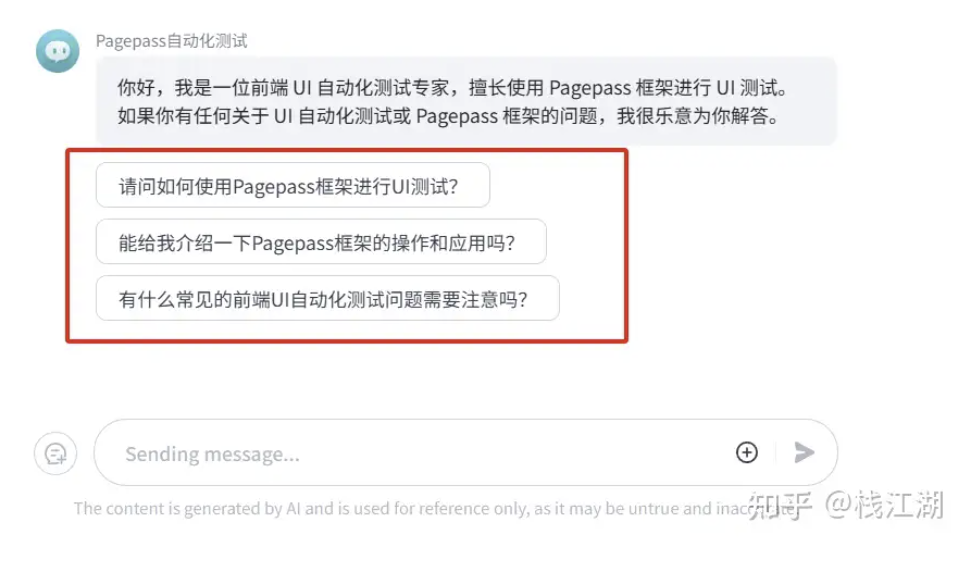Click the question mark ending the first suggestion
This screenshot has width=970, height=568.
click(453, 186)
